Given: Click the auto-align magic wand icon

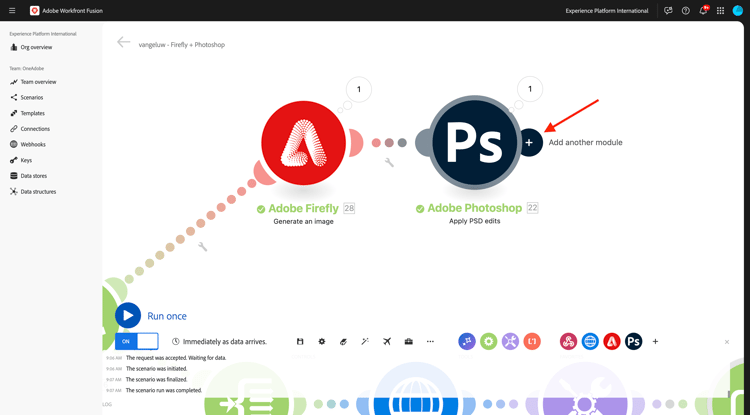Looking at the screenshot, I should coord(365,341).
